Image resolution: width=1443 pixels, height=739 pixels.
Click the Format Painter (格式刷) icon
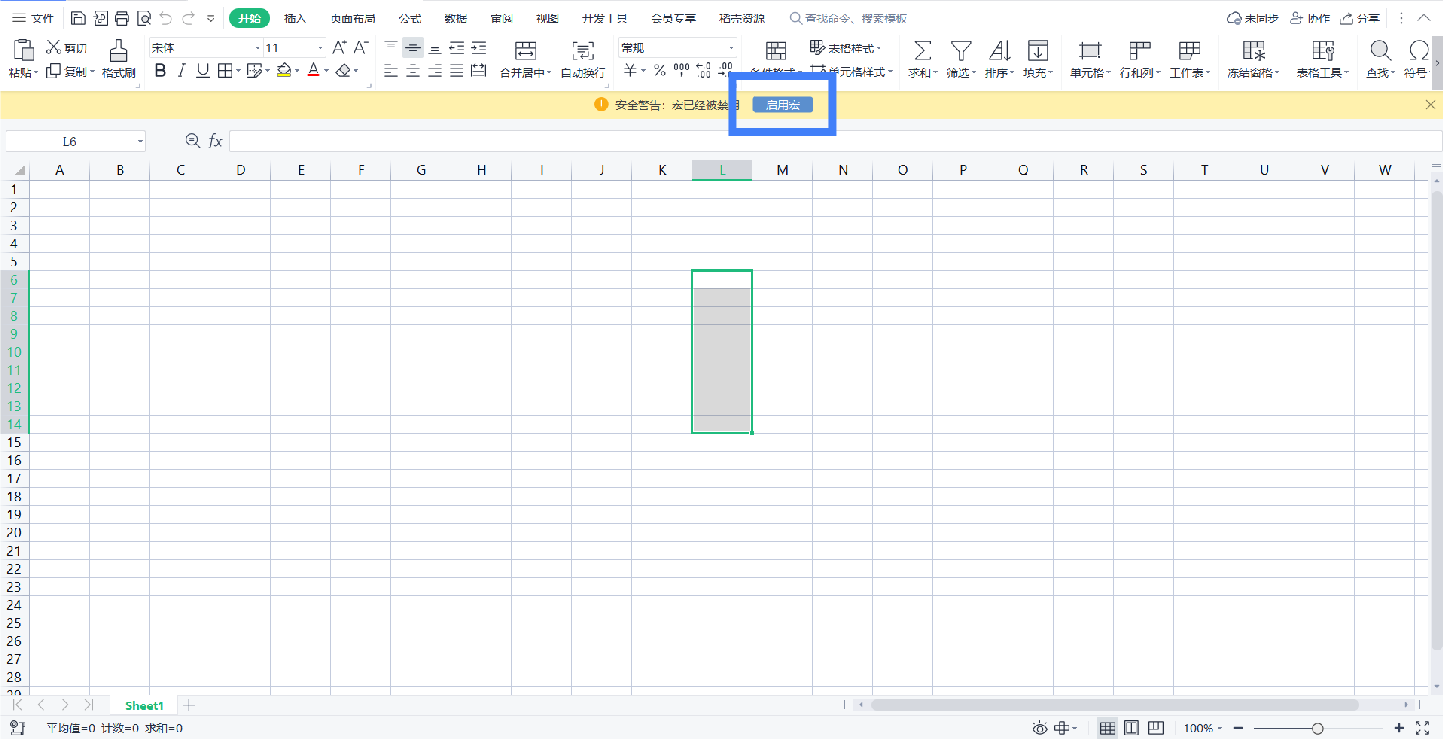118,51
